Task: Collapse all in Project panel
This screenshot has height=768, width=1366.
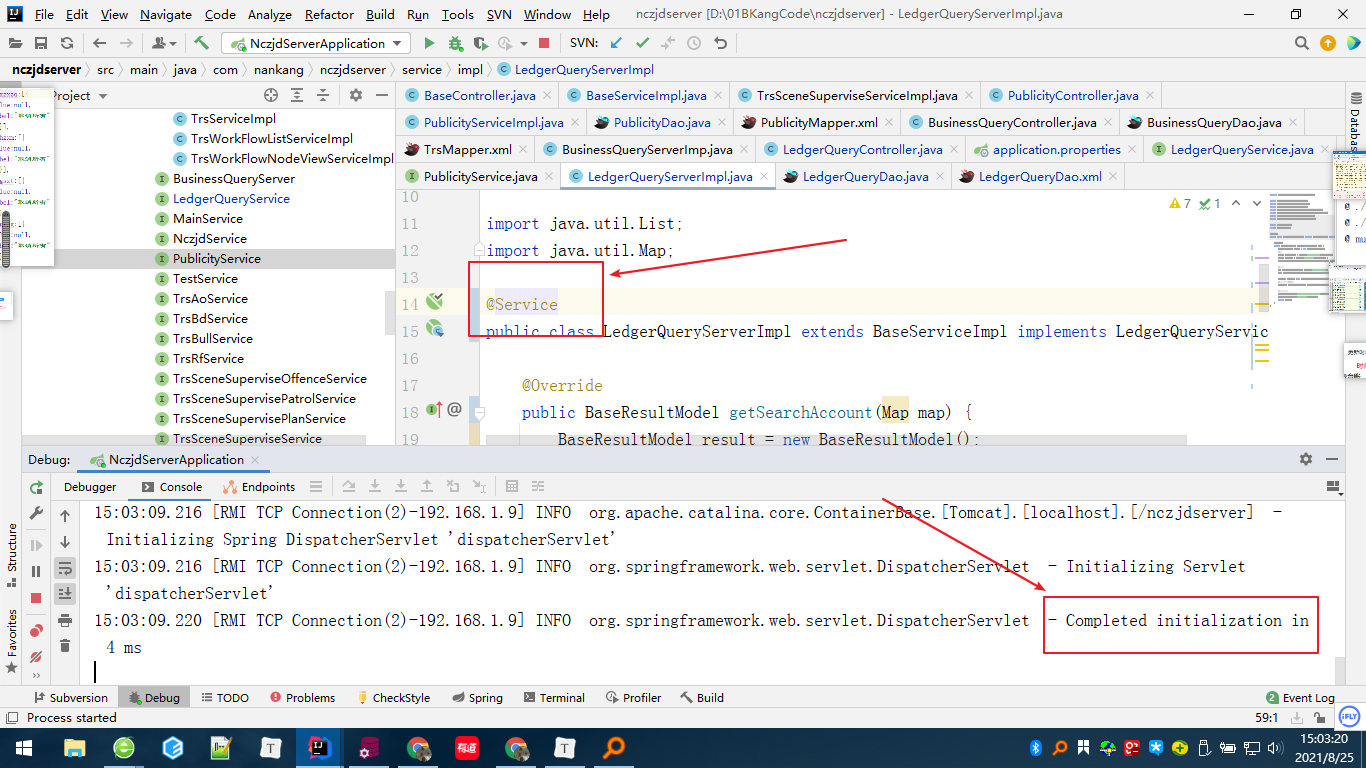Action: [x=323, y=95]
